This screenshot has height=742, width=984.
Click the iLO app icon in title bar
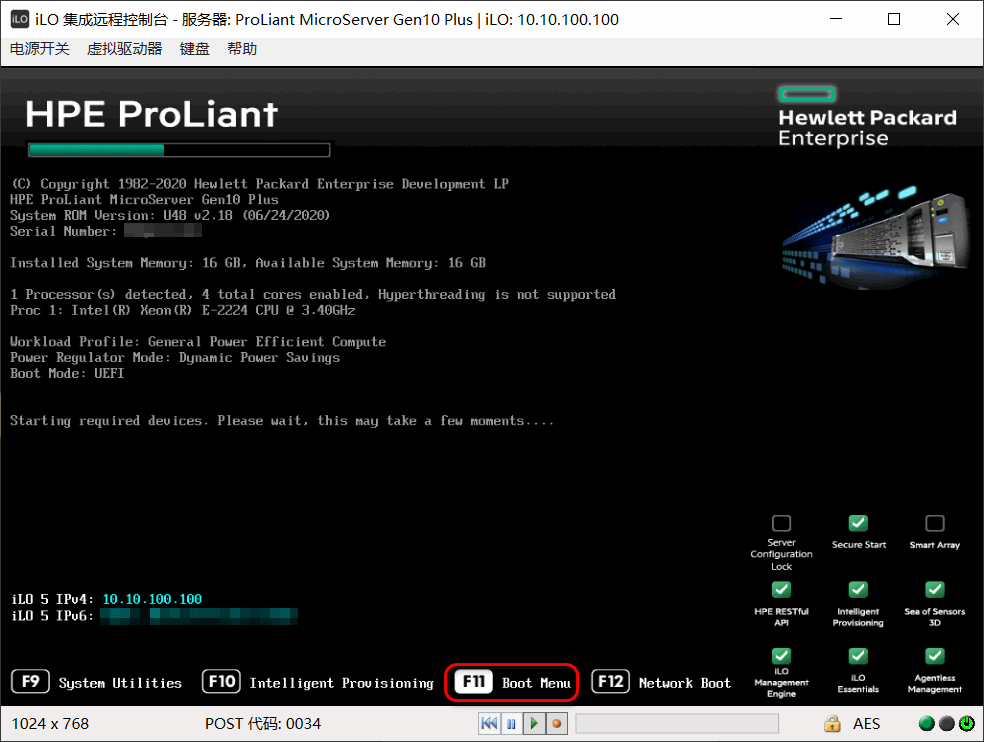(x=19, y=19)
